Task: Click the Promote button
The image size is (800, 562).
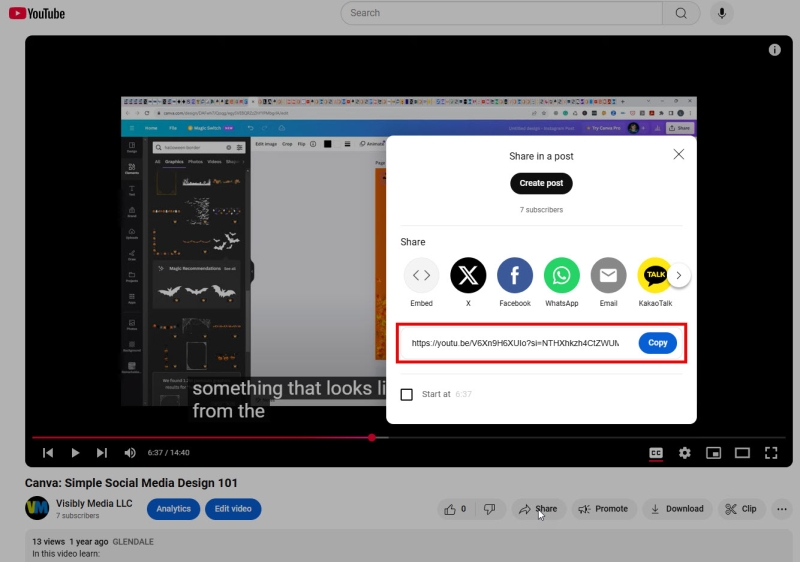Action: (603, 509)
